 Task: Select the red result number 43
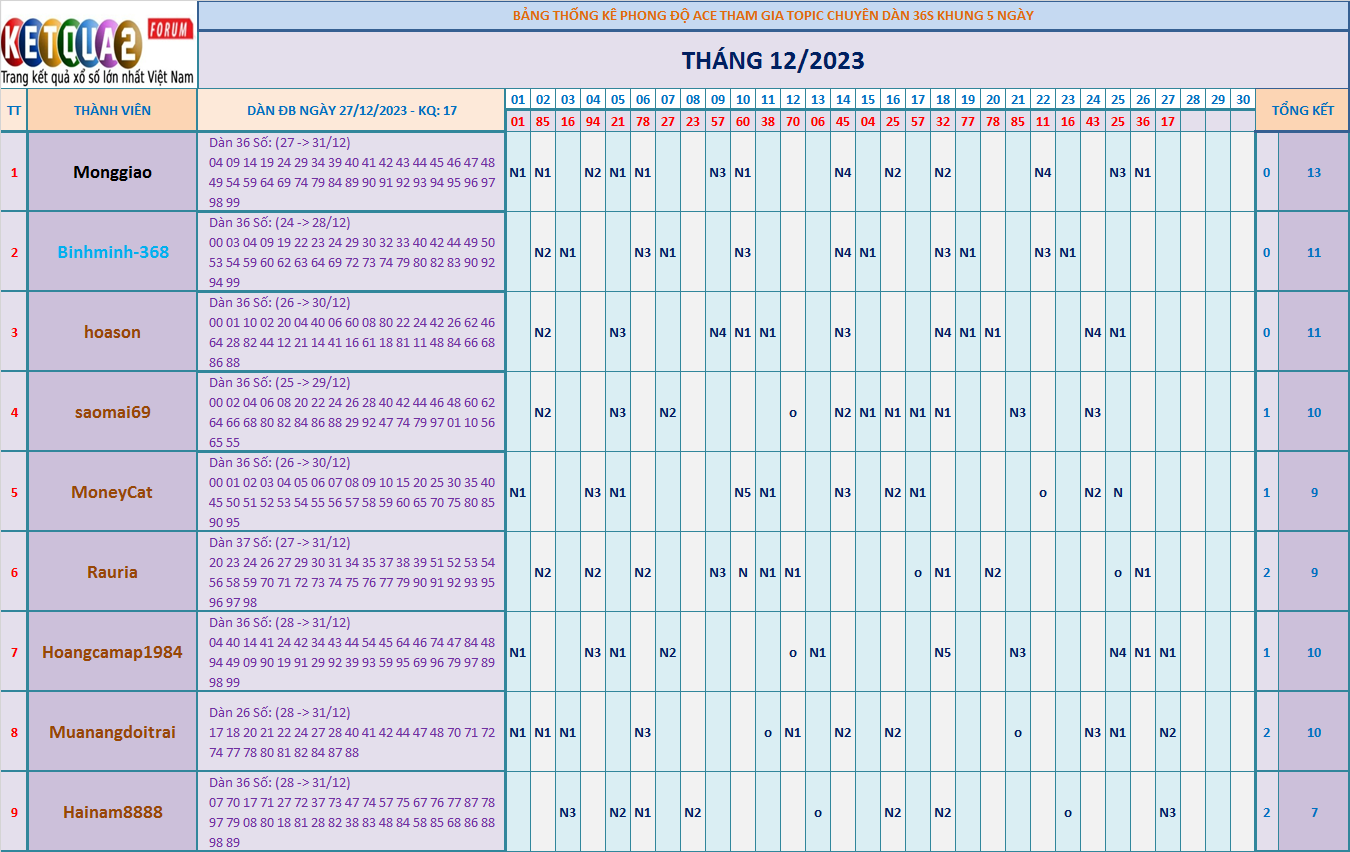click(x=1093, y=121)
